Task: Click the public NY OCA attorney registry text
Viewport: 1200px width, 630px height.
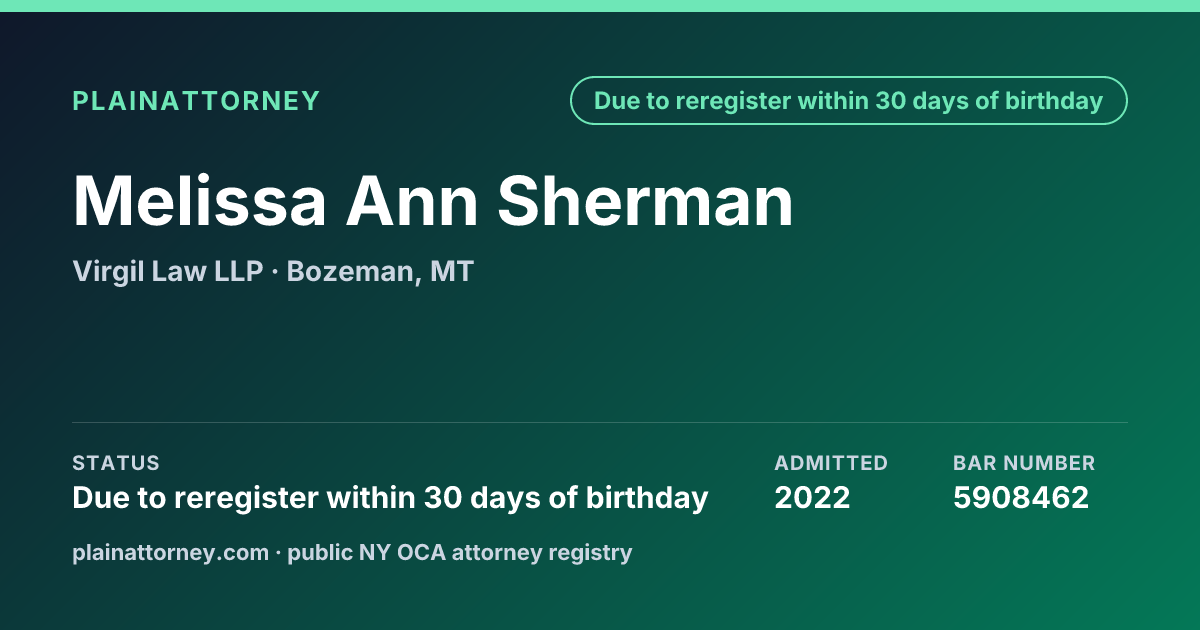Action: pos(460,553)
